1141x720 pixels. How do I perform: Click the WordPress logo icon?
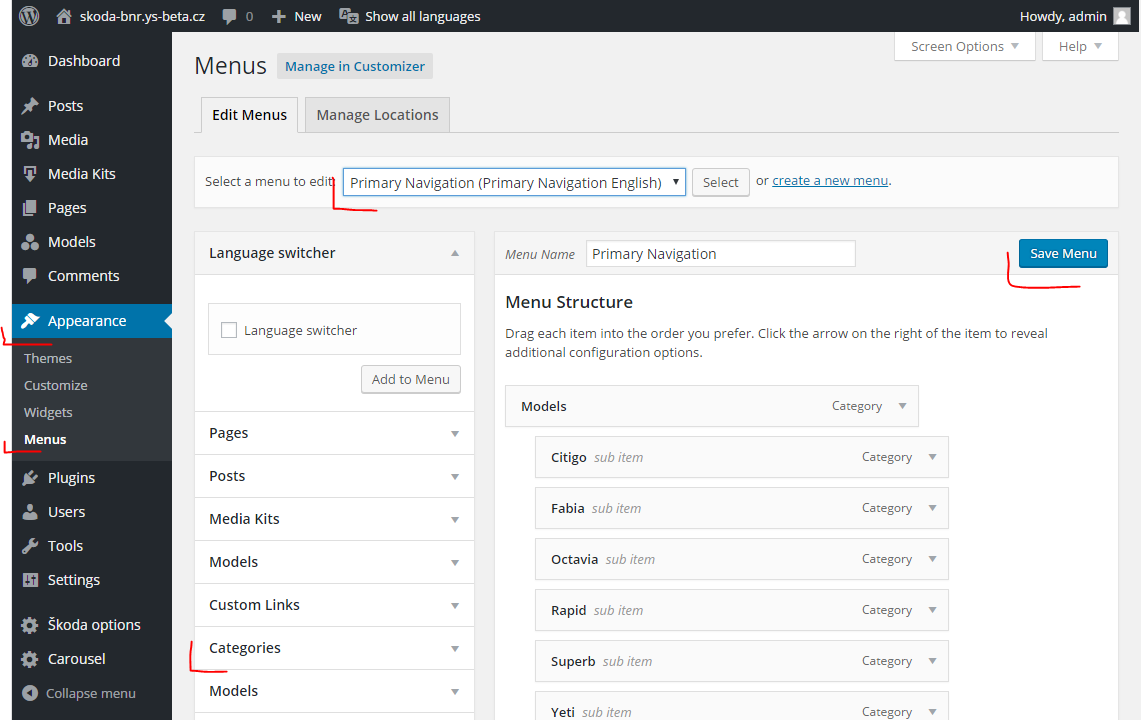coord(29,16)
